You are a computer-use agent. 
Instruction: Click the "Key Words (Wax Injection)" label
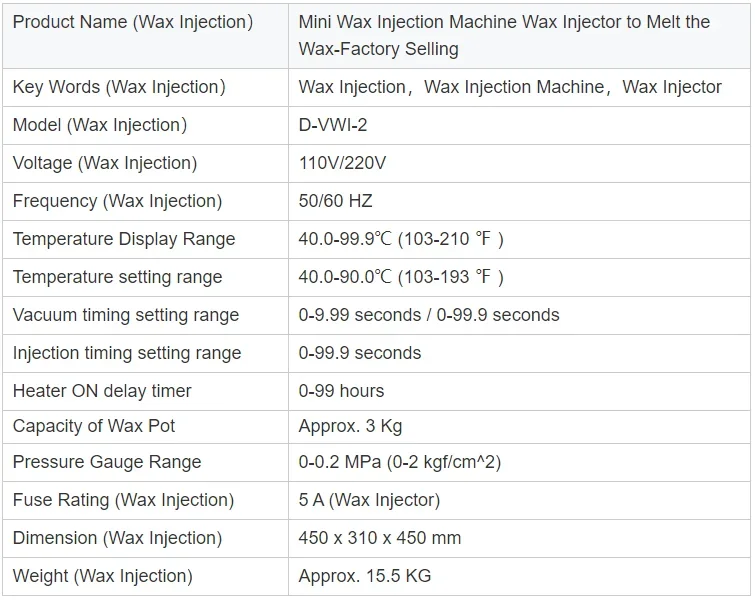(x=119, y=87)
